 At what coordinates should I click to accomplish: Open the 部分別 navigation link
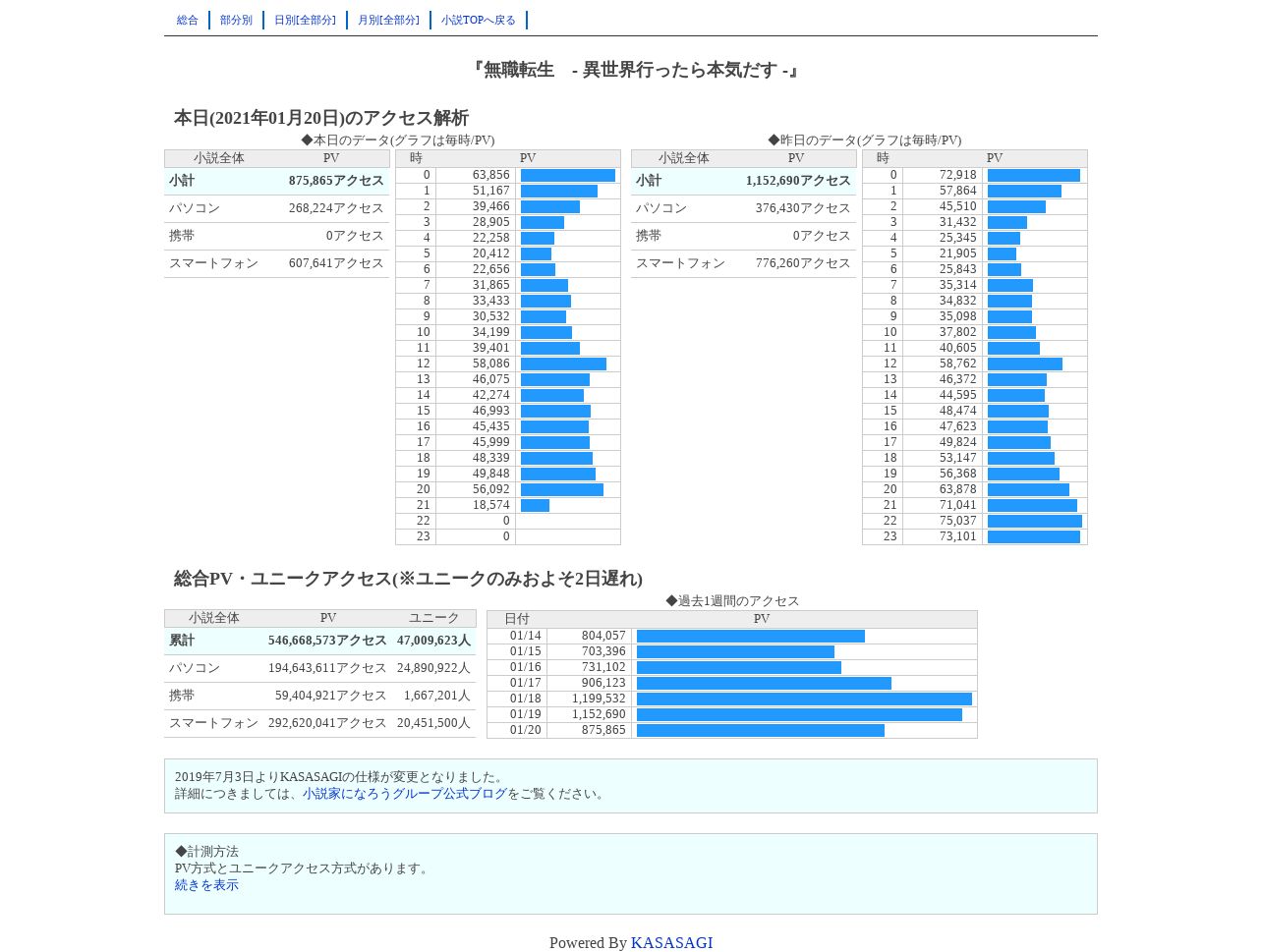[x=236, y=20]
